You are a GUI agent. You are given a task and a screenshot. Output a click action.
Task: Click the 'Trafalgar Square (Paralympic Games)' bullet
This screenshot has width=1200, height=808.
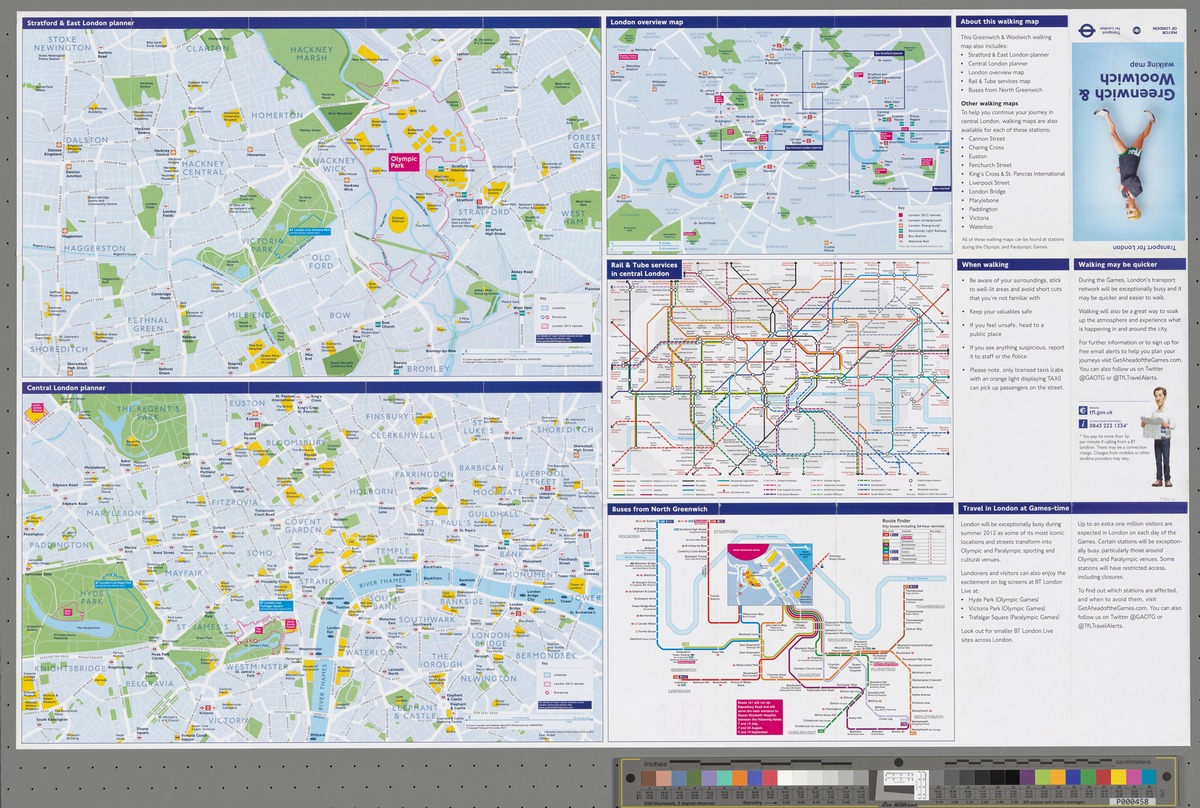[x=1016, y=617]
